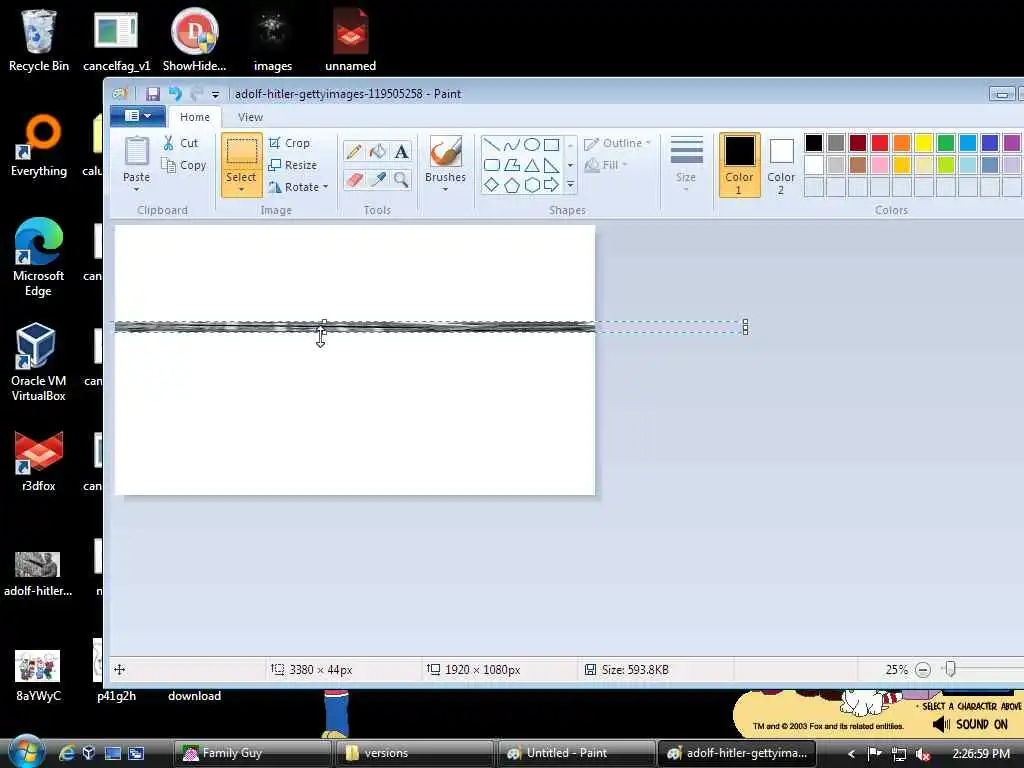
Task: Select the Color 2 box
Action: tap(781, 165)
